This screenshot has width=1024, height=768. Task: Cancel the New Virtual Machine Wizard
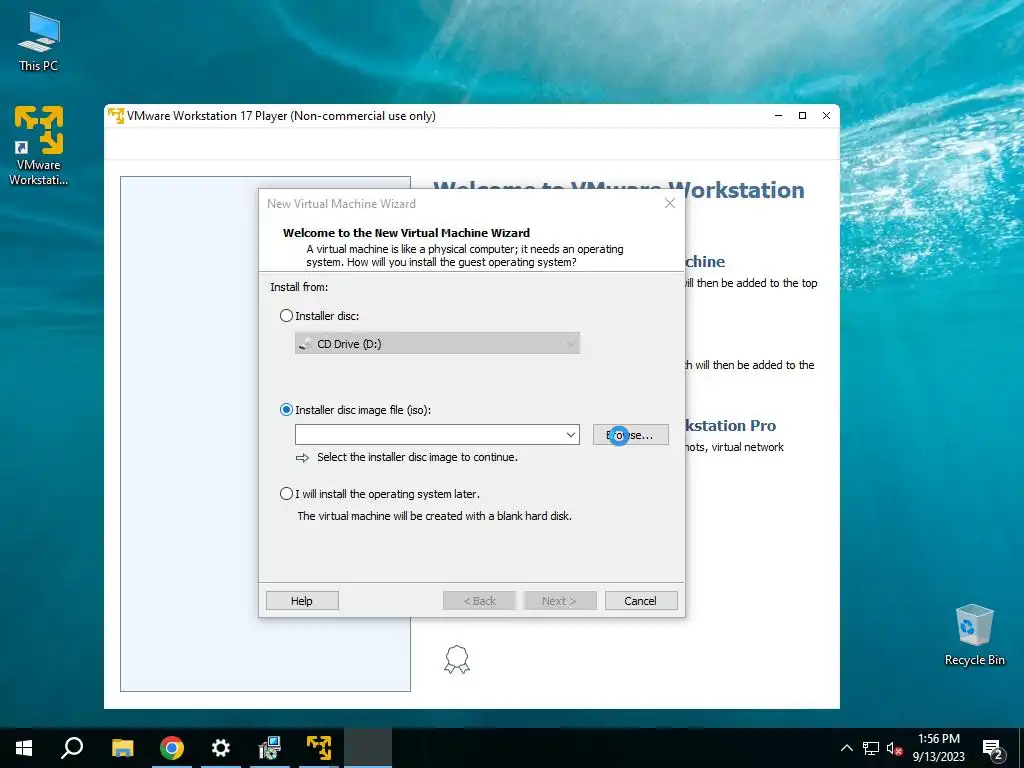tap(641, 601)
